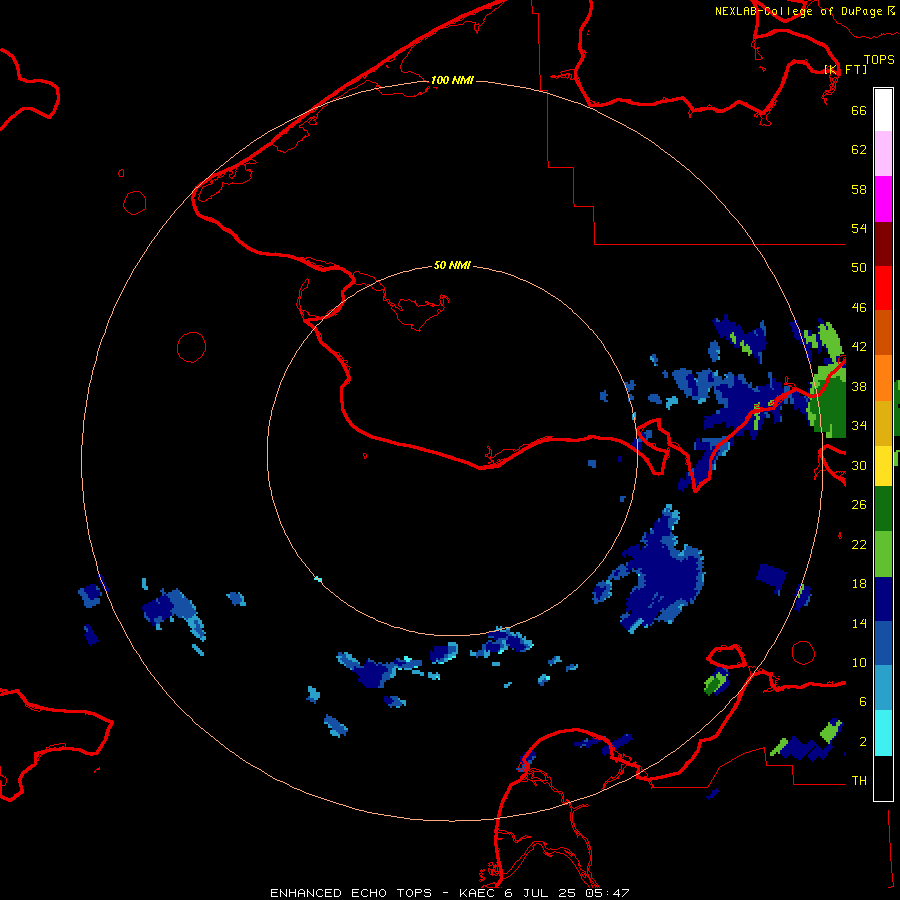Click the legend value 30
900x900 pixels.
(x=859, y=465)
